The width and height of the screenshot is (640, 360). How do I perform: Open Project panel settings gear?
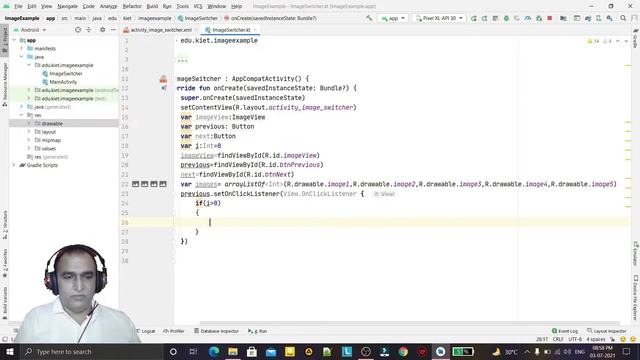[x=102, y=30]
